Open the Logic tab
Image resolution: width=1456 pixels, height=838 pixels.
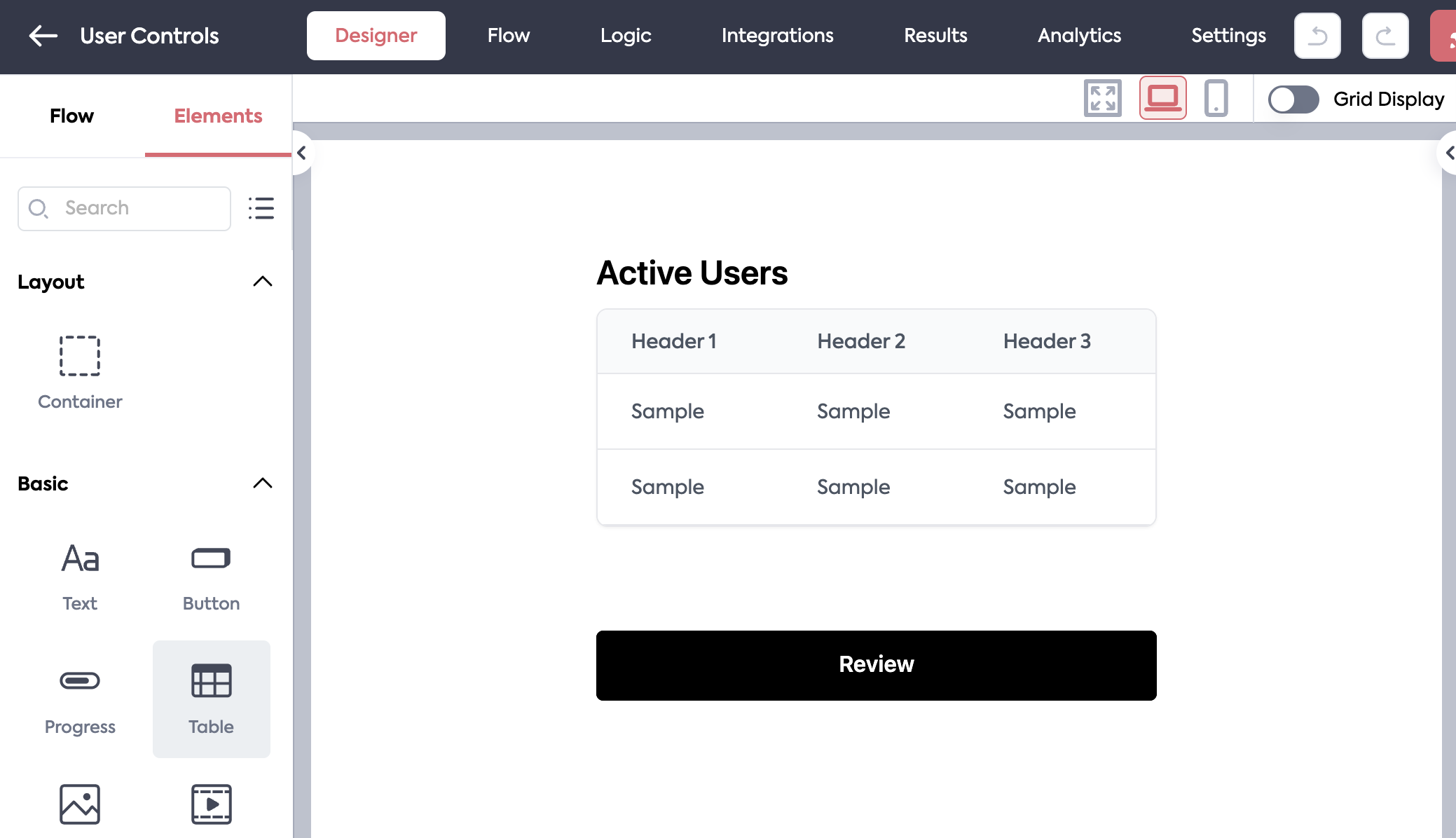[625, 36]
